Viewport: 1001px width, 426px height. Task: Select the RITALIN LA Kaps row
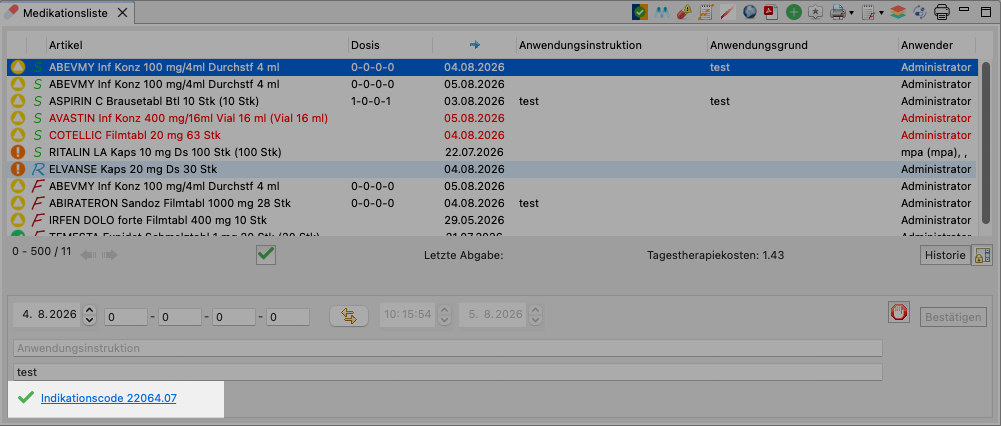(492, 152)
